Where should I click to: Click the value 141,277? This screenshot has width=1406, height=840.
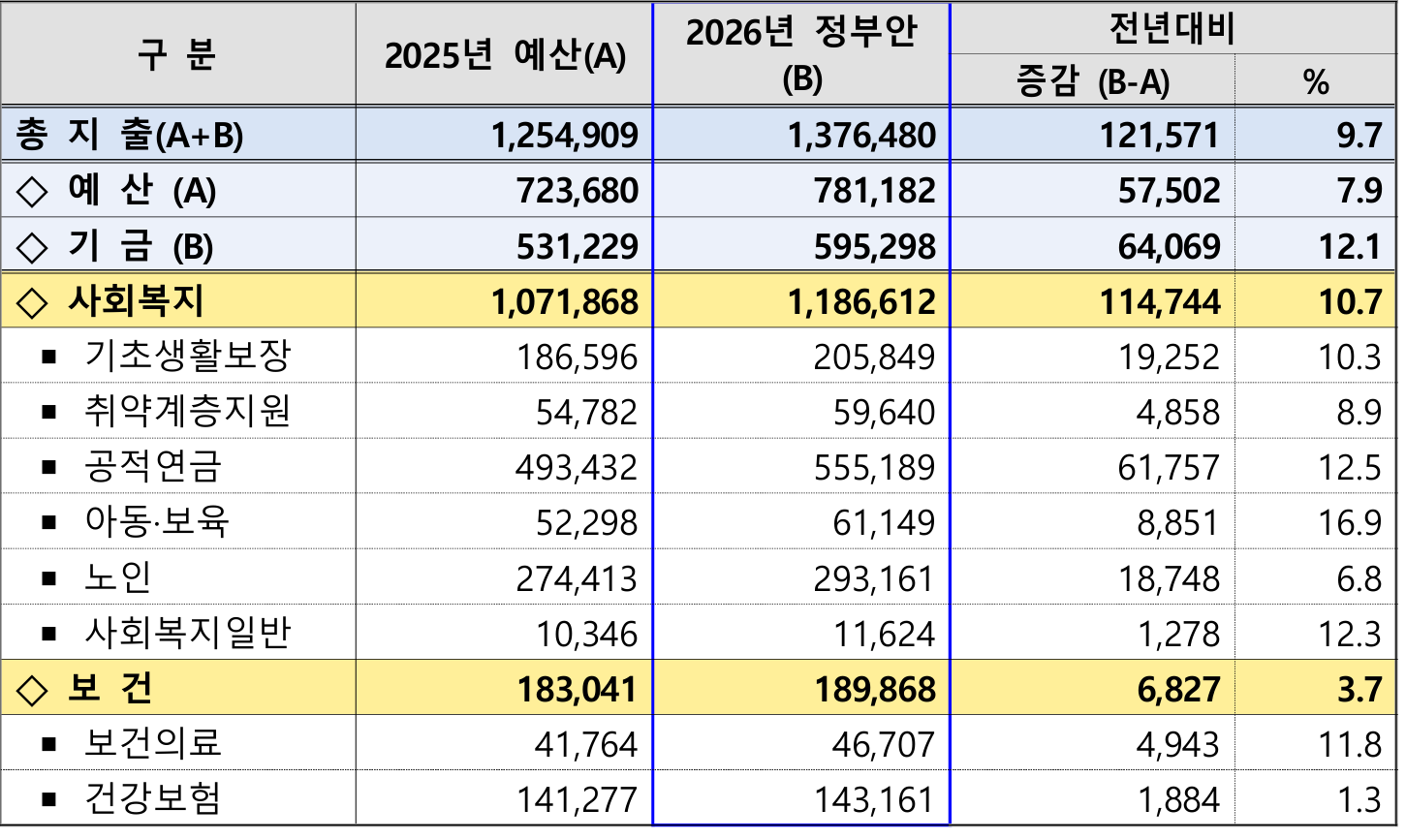point(578,800)
